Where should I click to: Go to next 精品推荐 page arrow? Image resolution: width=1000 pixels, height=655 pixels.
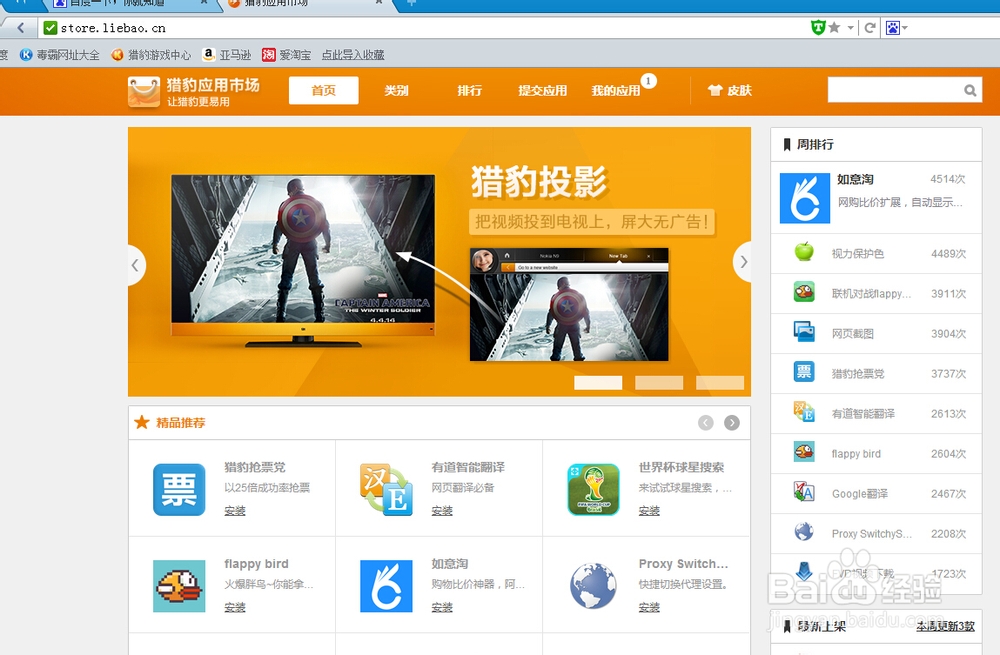click(732, 423)
